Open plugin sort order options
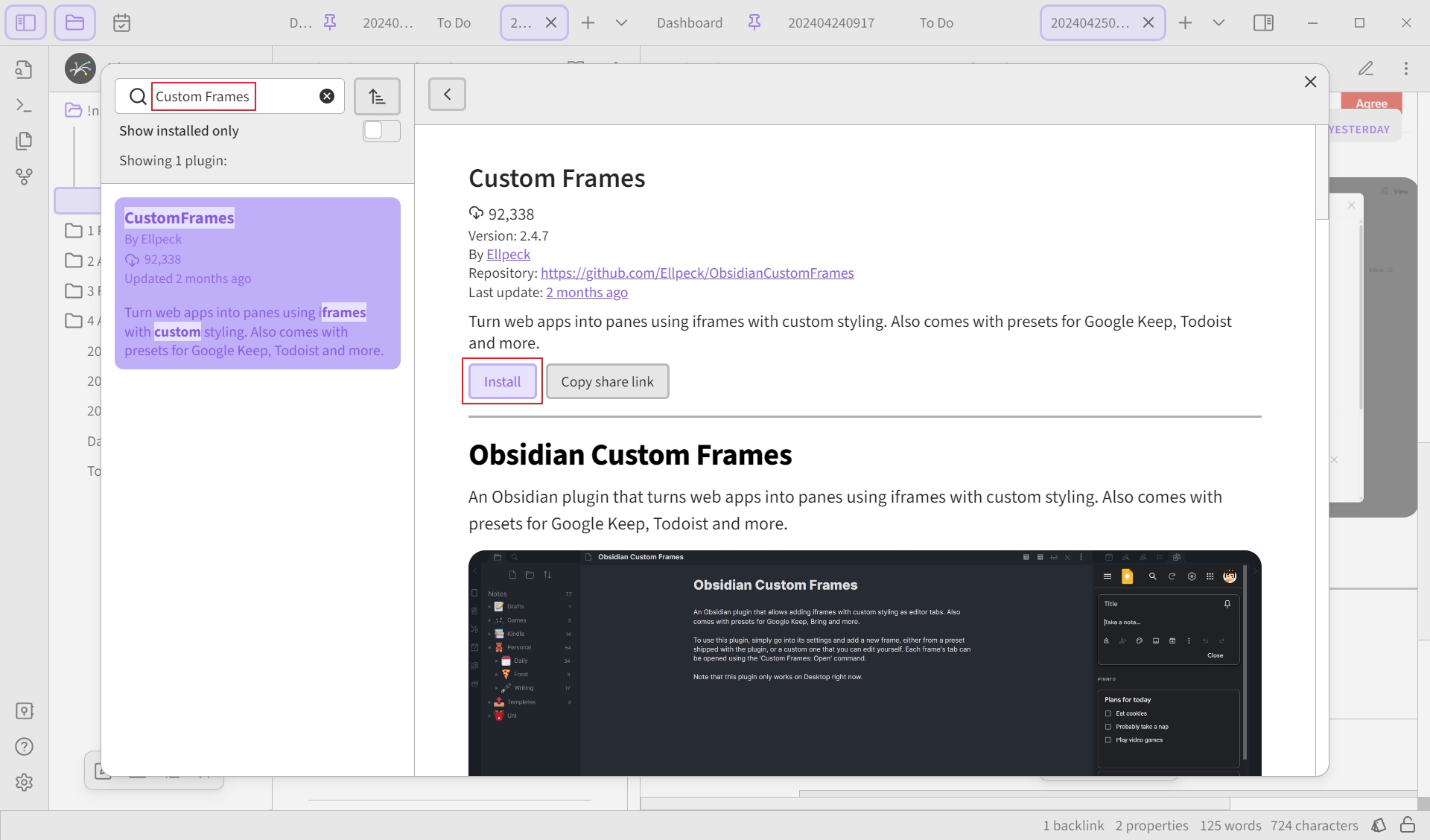The width and height of the screenshot is (1430, 840). point(377,96)
